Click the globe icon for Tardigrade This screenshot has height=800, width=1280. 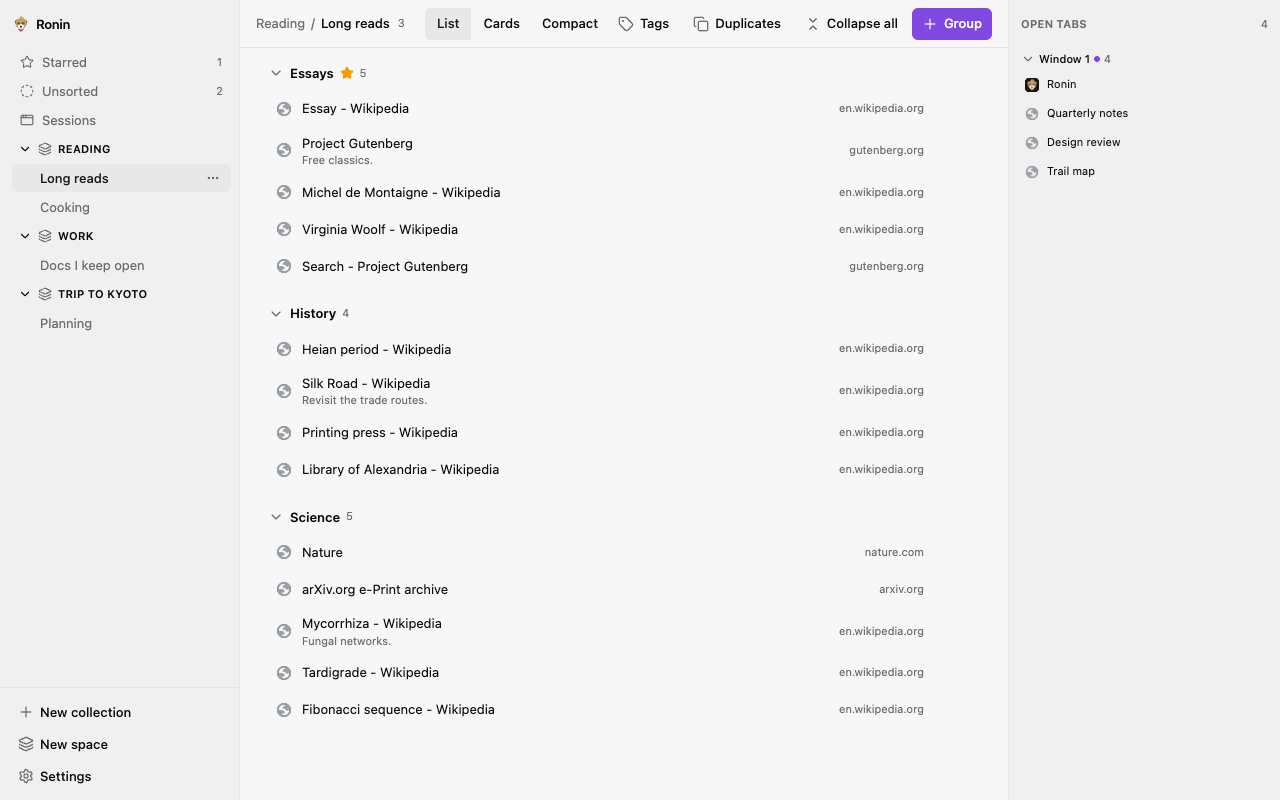tap(284, 673)
